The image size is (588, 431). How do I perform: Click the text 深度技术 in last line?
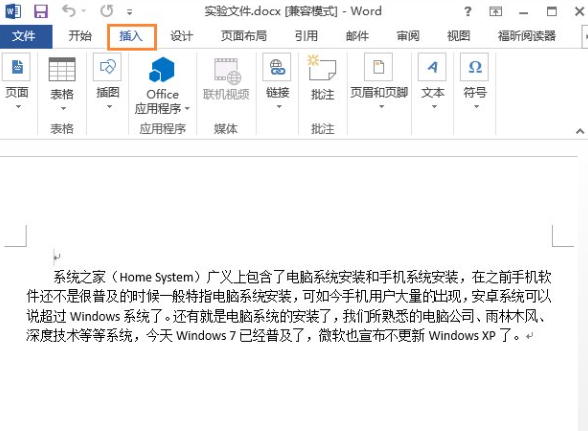[x=52, y=335]
